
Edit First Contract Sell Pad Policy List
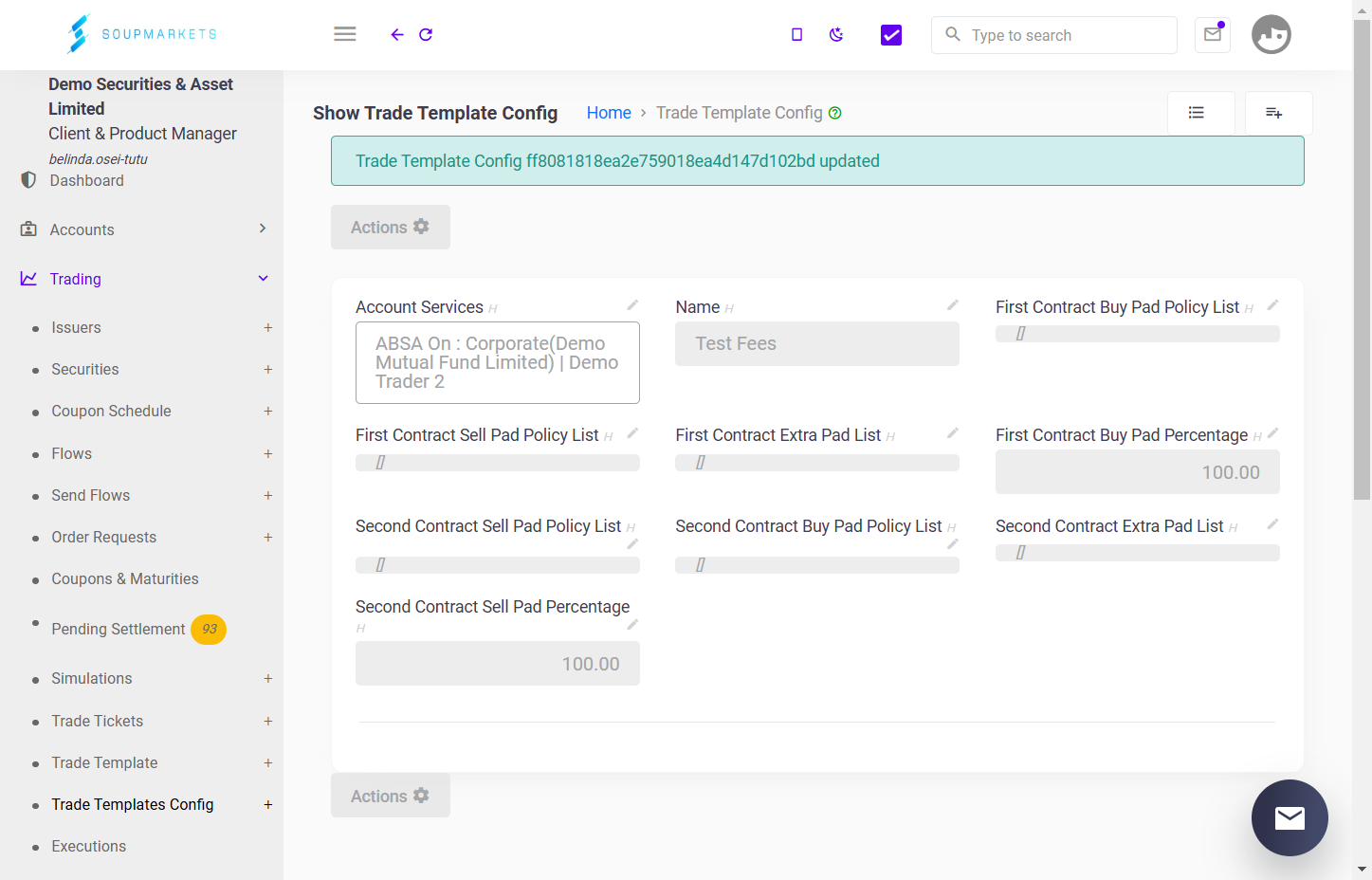pos(632,433)
